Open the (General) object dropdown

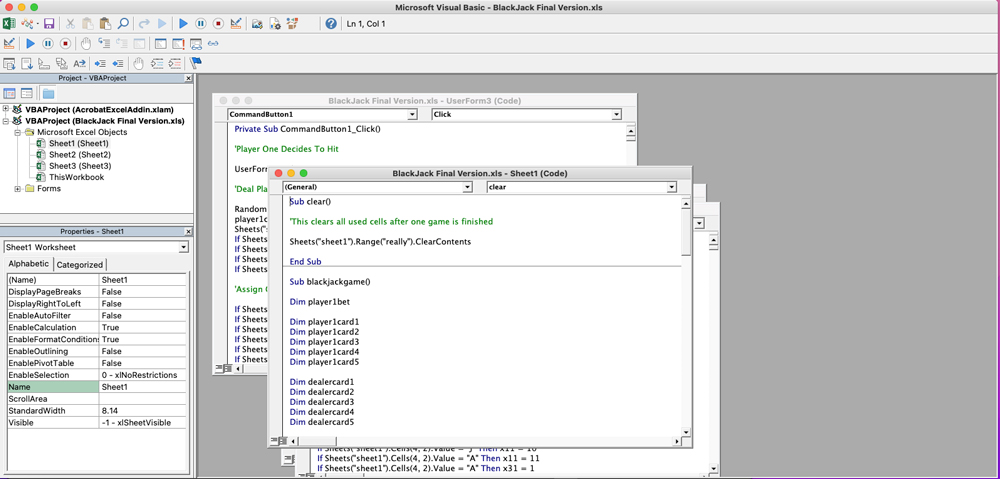[467, 187]
